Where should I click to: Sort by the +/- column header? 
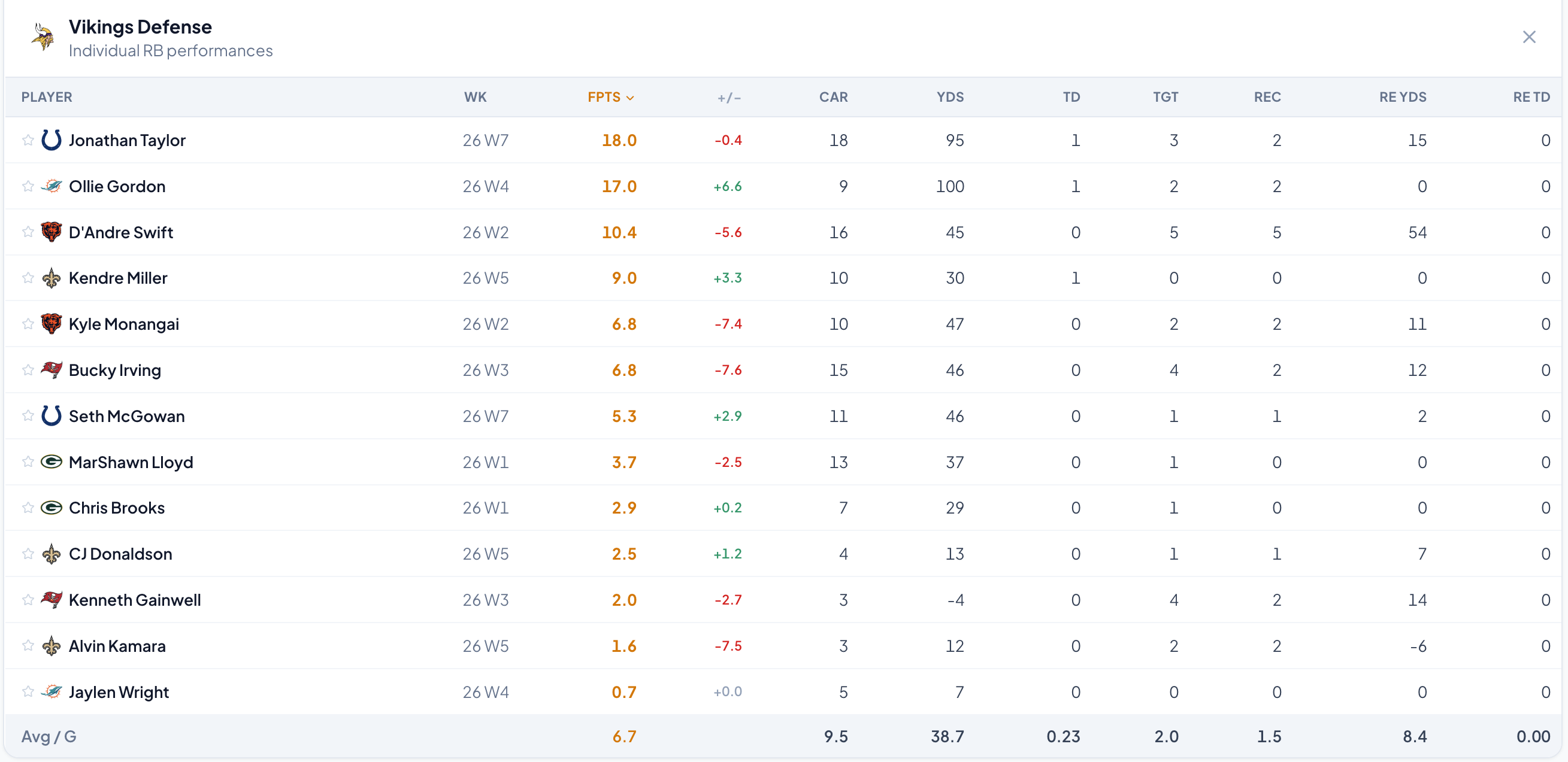[x=729, y=98]
